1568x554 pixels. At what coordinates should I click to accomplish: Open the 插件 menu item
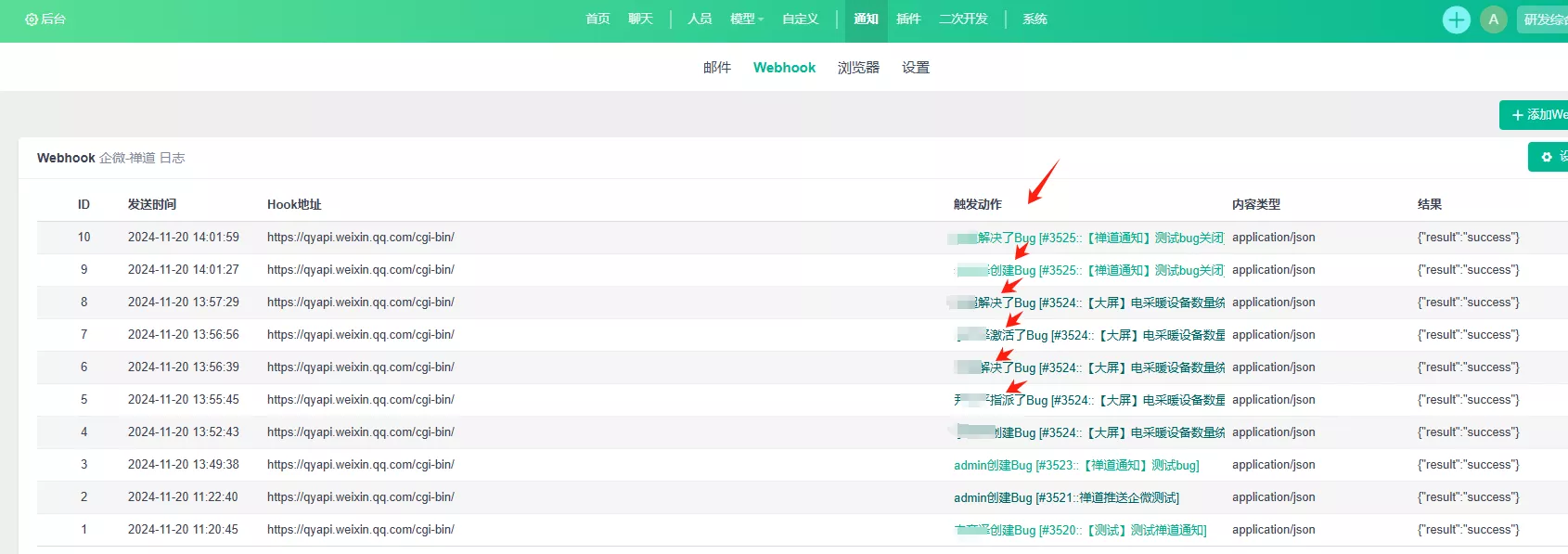(908, 19)
